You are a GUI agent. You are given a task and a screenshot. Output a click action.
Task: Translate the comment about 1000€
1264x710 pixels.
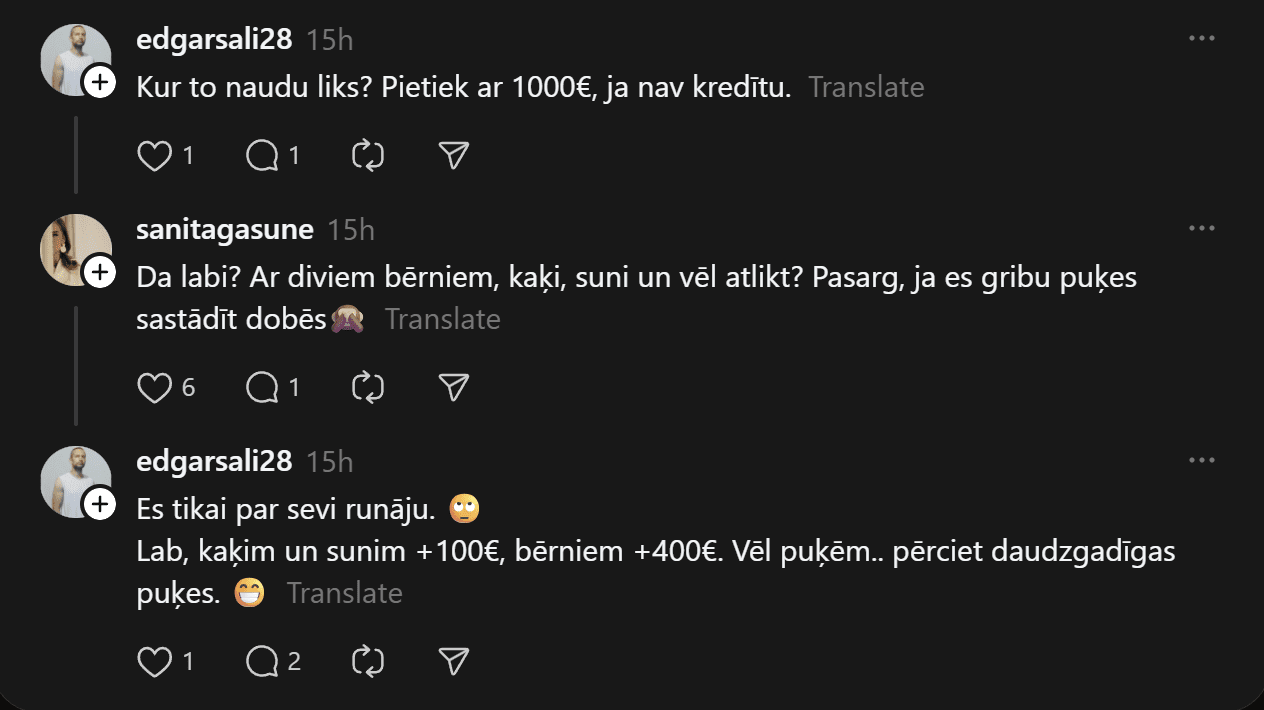(x=866, y=88)
